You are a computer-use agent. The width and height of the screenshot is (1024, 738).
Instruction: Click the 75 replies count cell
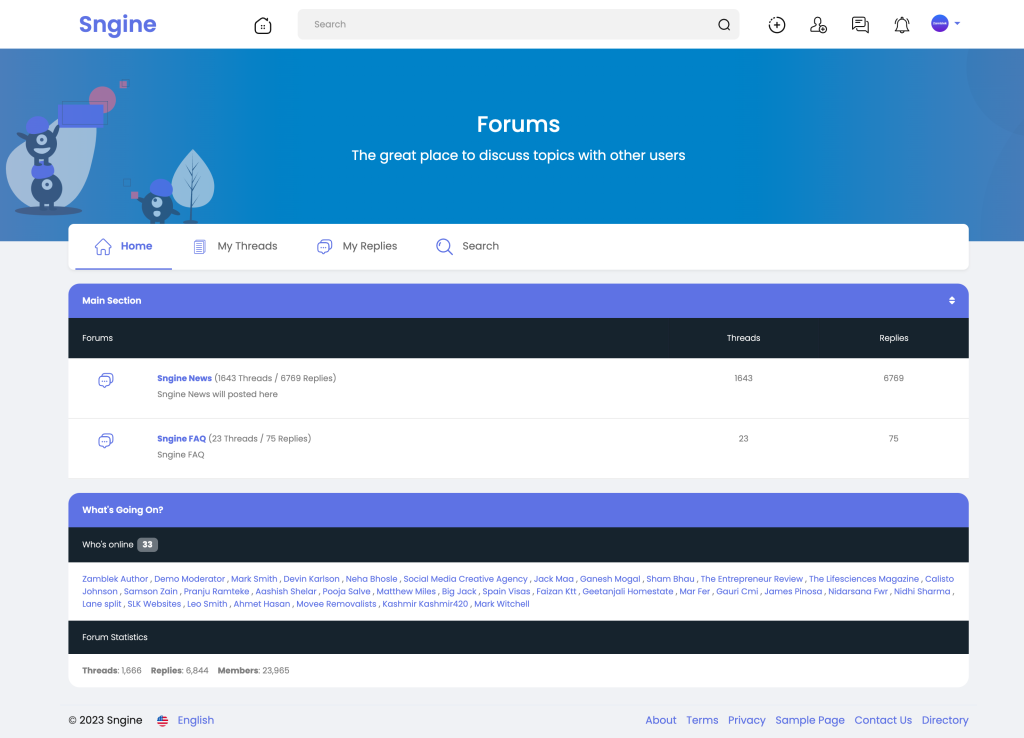click(893, 439)
